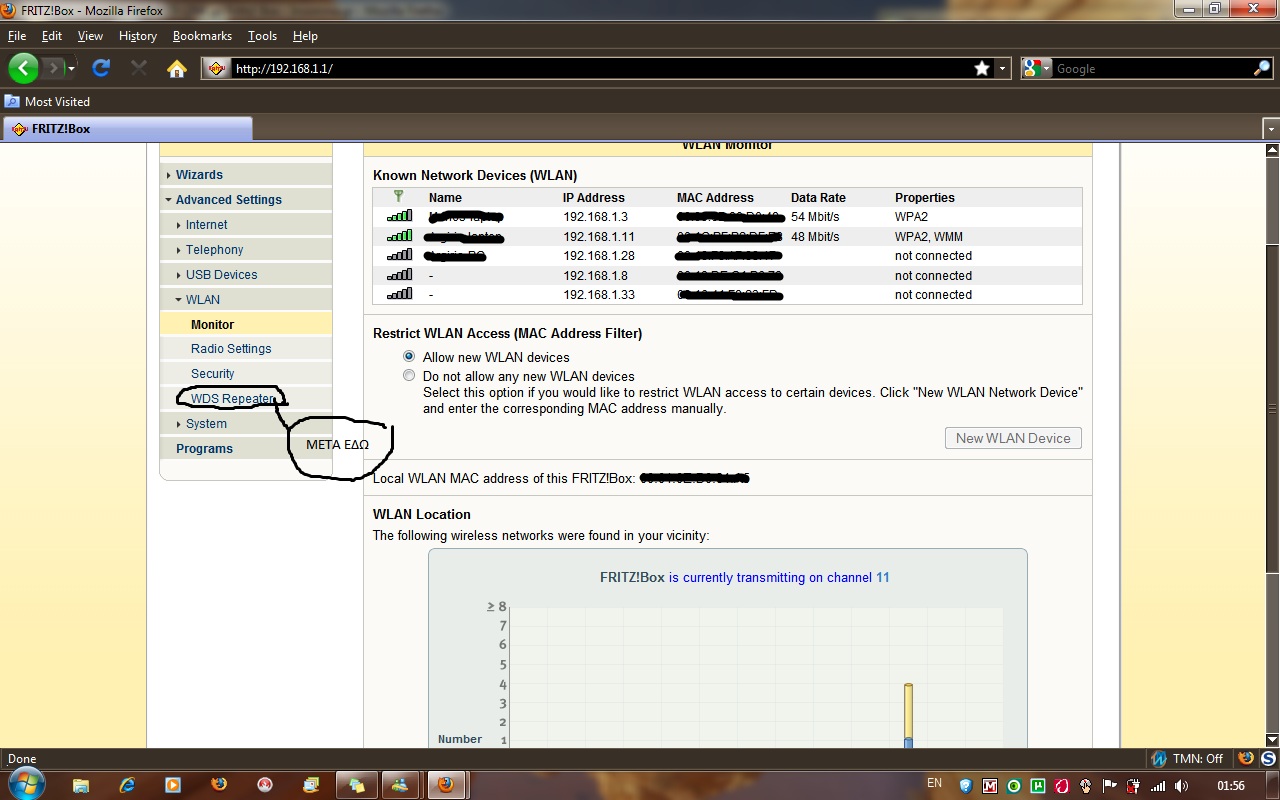The width and height of the screenshot is (1280, 800).
Task: Switch to the FRITZ!Box tab
Action: coord(127,129)
